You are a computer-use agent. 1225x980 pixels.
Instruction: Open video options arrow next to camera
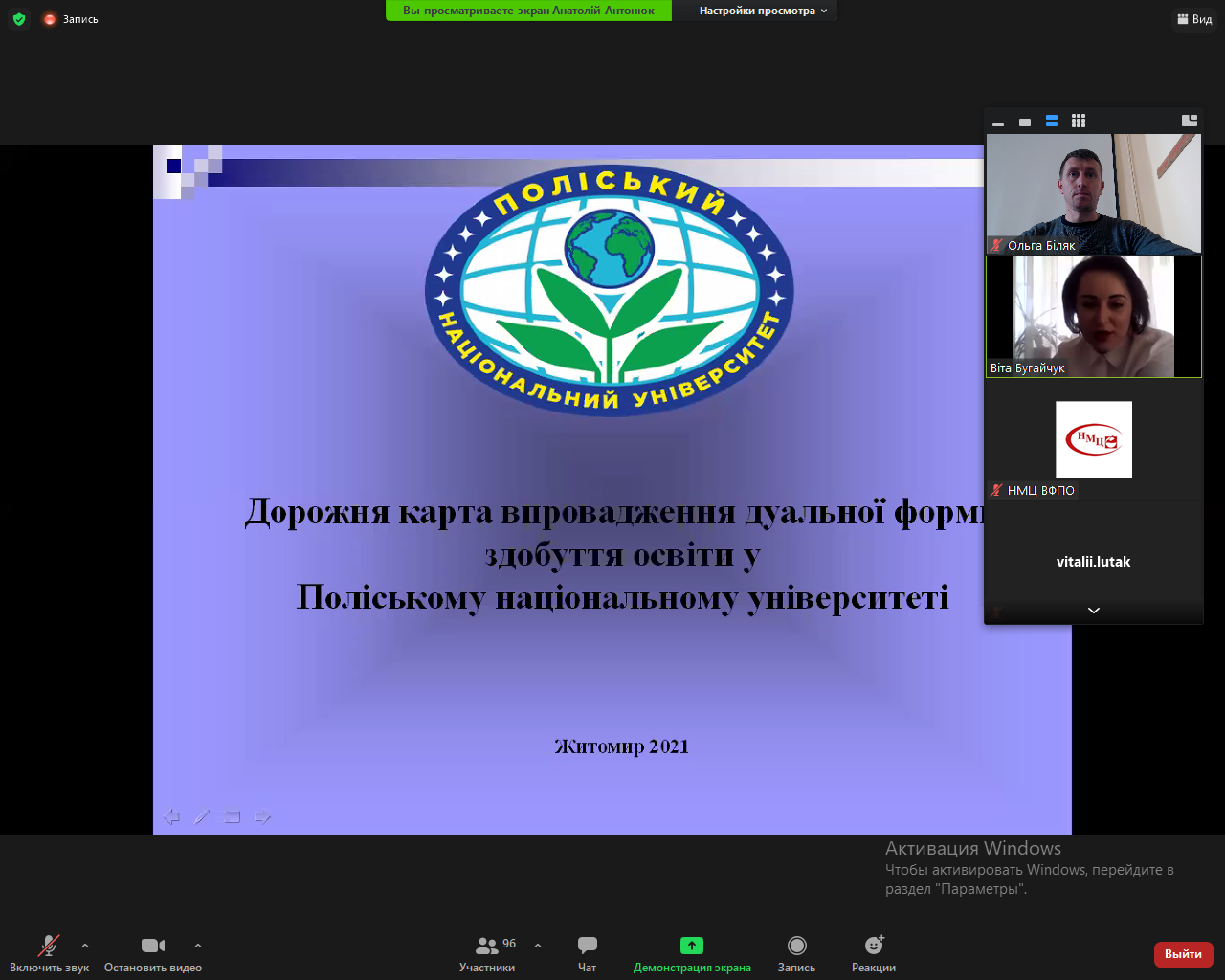[198, 946]
